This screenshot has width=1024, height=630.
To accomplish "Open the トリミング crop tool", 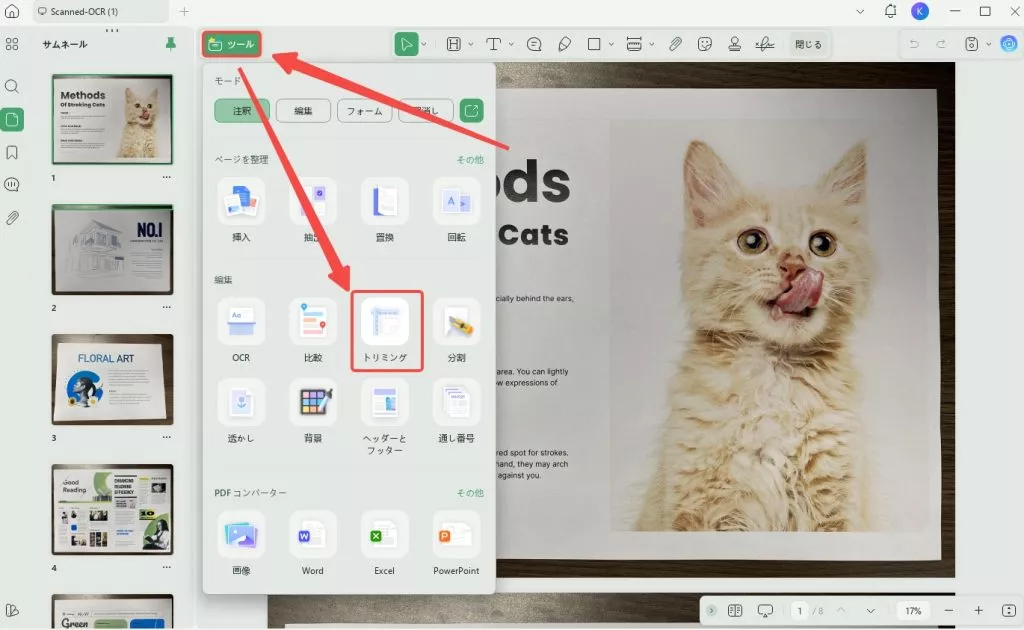I will point(385,330).
